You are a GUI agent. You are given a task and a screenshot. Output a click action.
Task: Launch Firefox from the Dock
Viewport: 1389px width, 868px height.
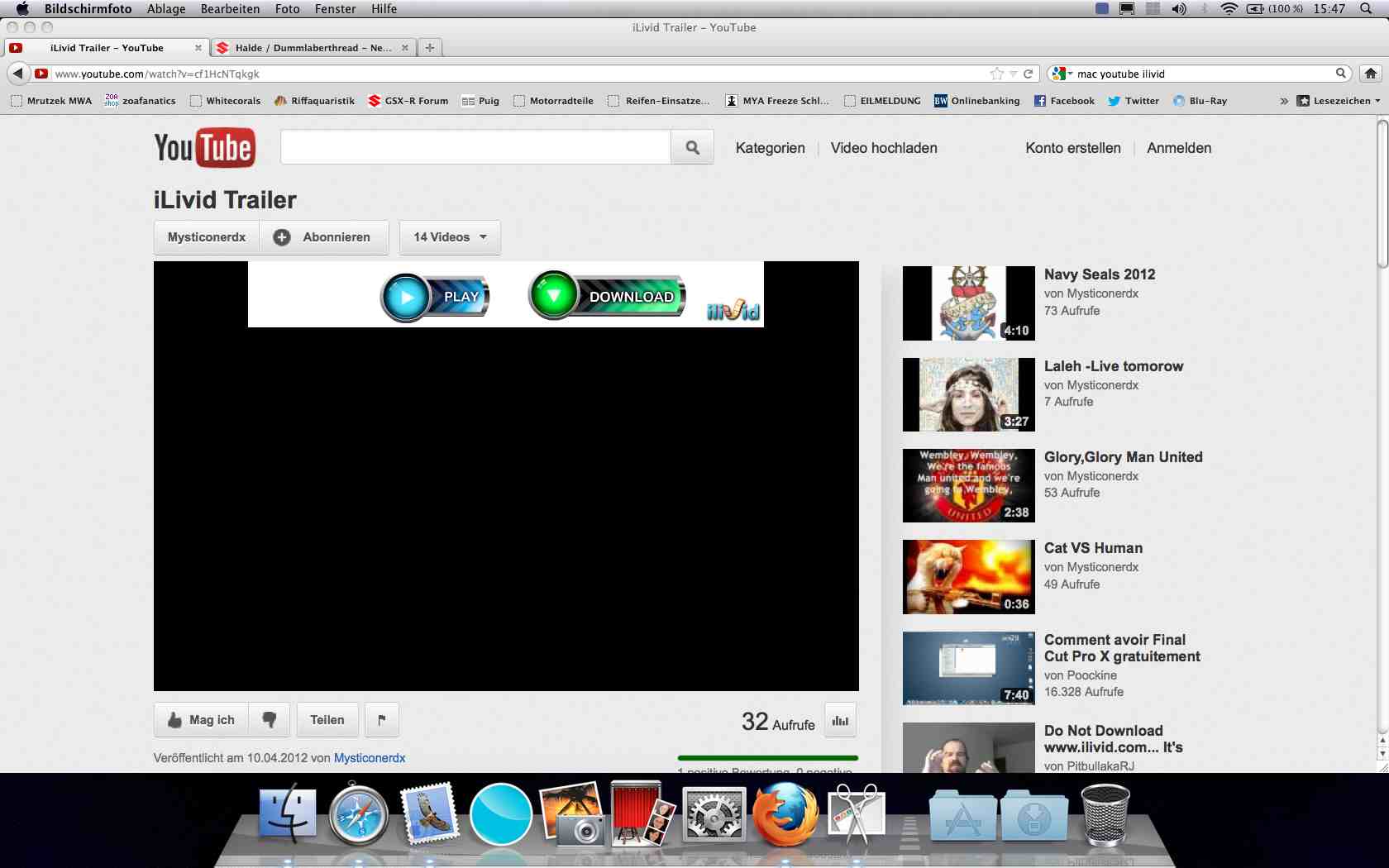785,814
